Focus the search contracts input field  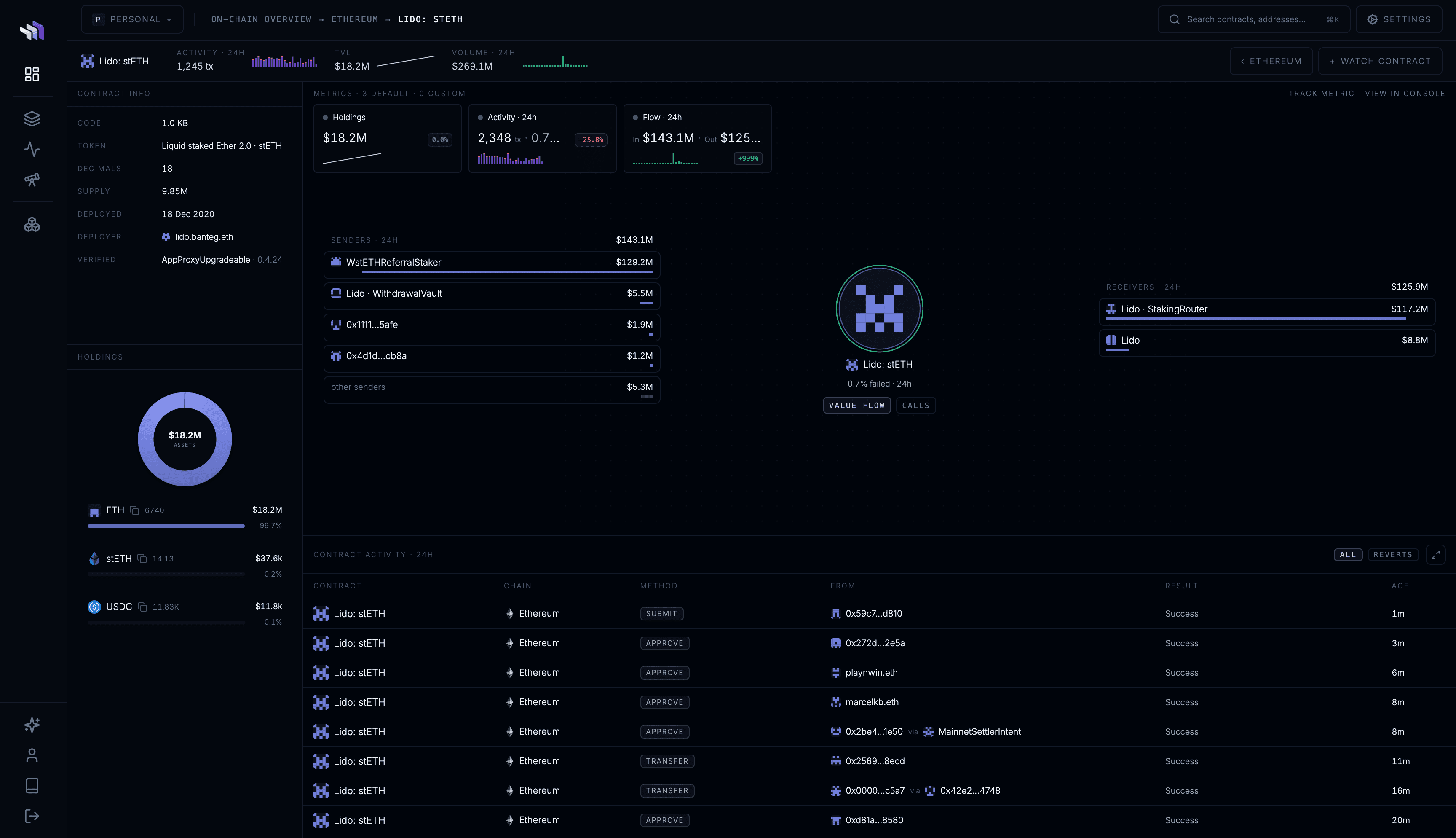coord(1254,19)
